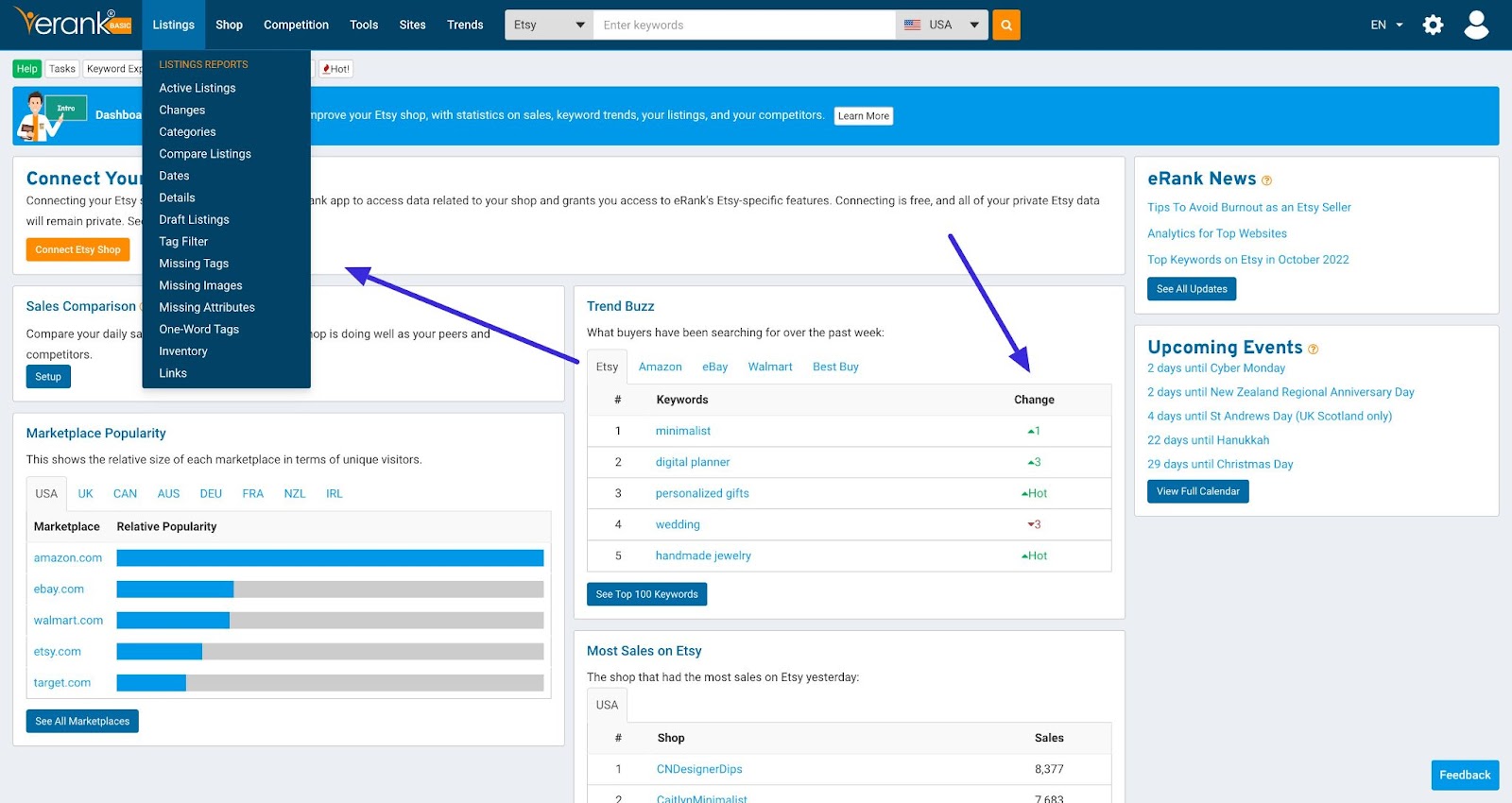
Task: Open settings gear icon
Action: pyautogui.click(x=1433, y=25)
